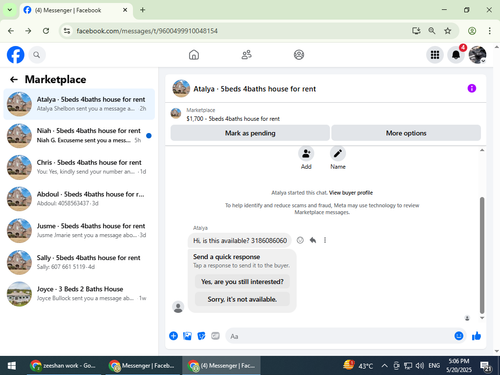Click install app icon in address bar
Screen dimensions: 500x375
(416, 31)
